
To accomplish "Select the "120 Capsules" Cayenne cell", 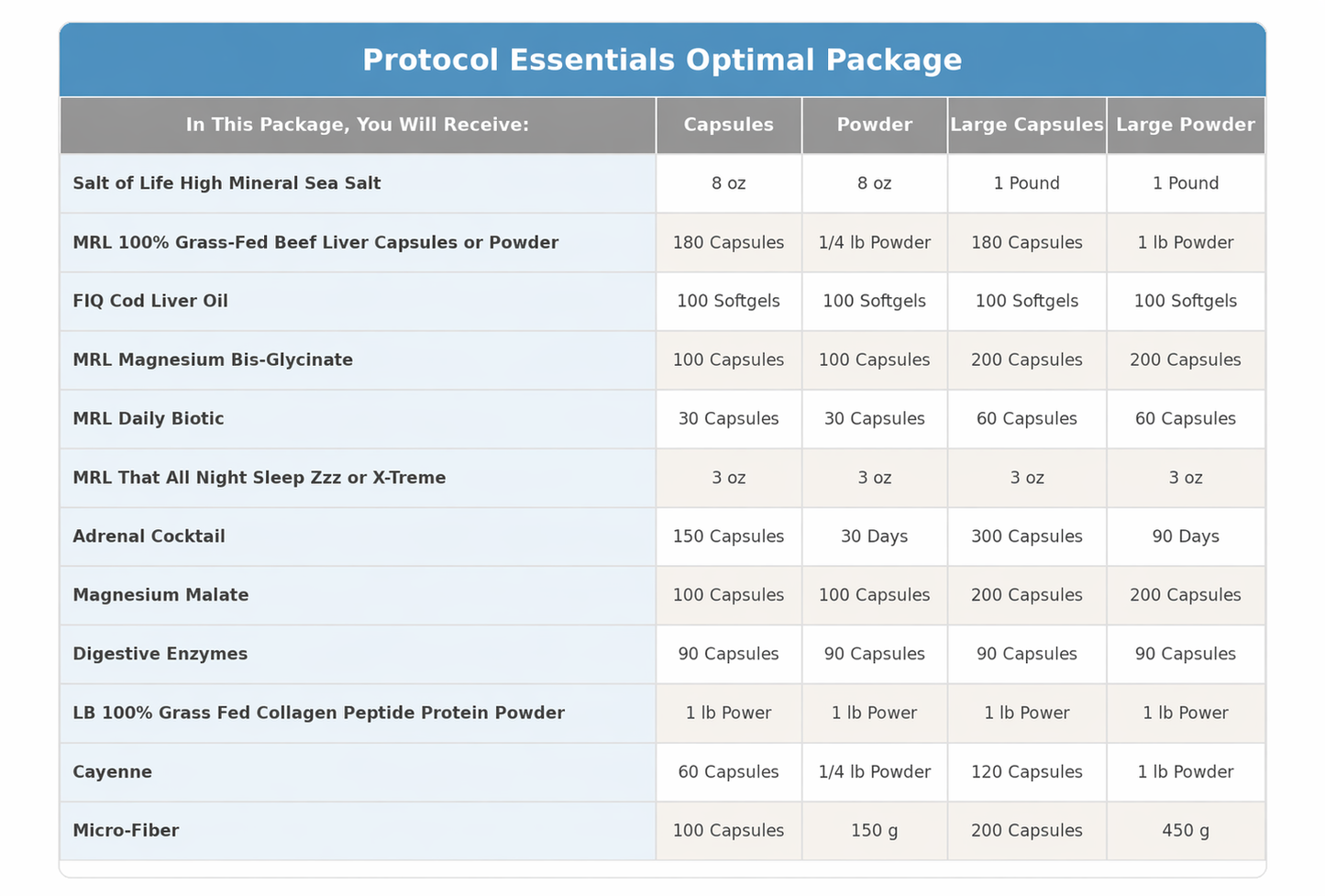I will pos(1026,771).
